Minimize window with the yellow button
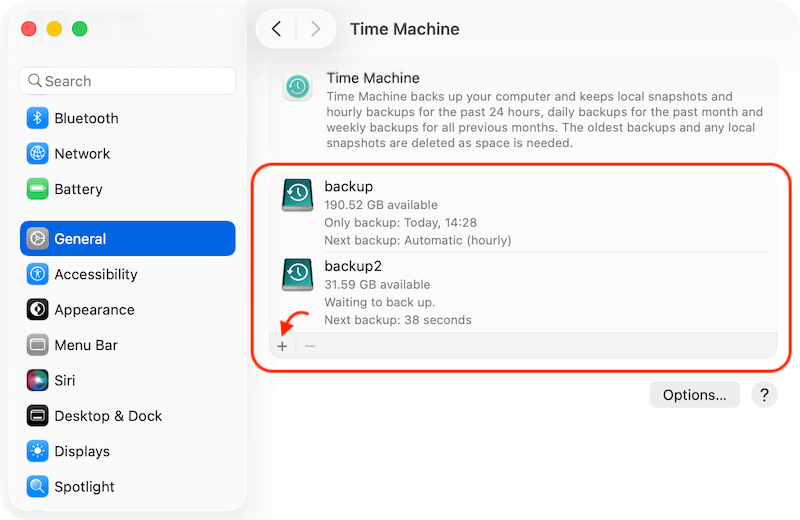 pyautogui.click(x=54, y=29)
